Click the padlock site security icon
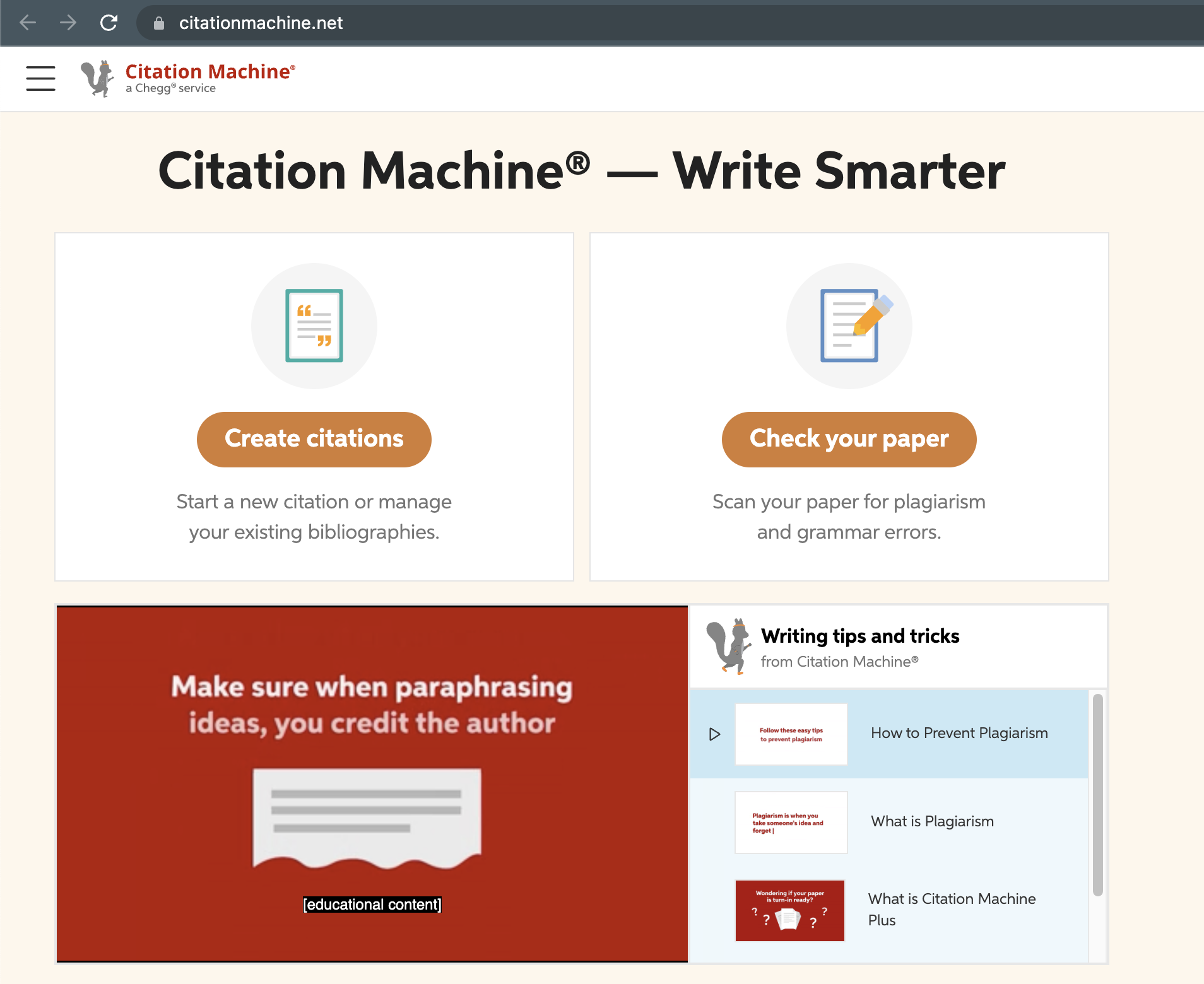1204x984 pixels. pos(159,23)
